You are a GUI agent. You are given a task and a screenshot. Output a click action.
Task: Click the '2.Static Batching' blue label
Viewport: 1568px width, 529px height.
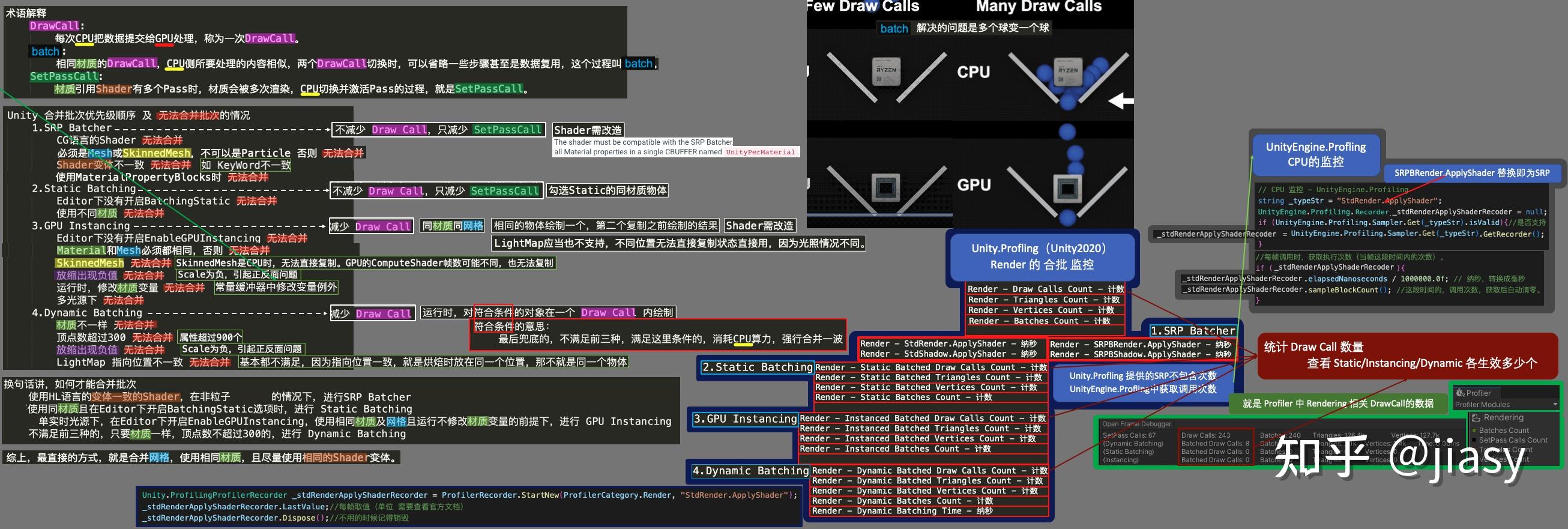pos(757,367)
